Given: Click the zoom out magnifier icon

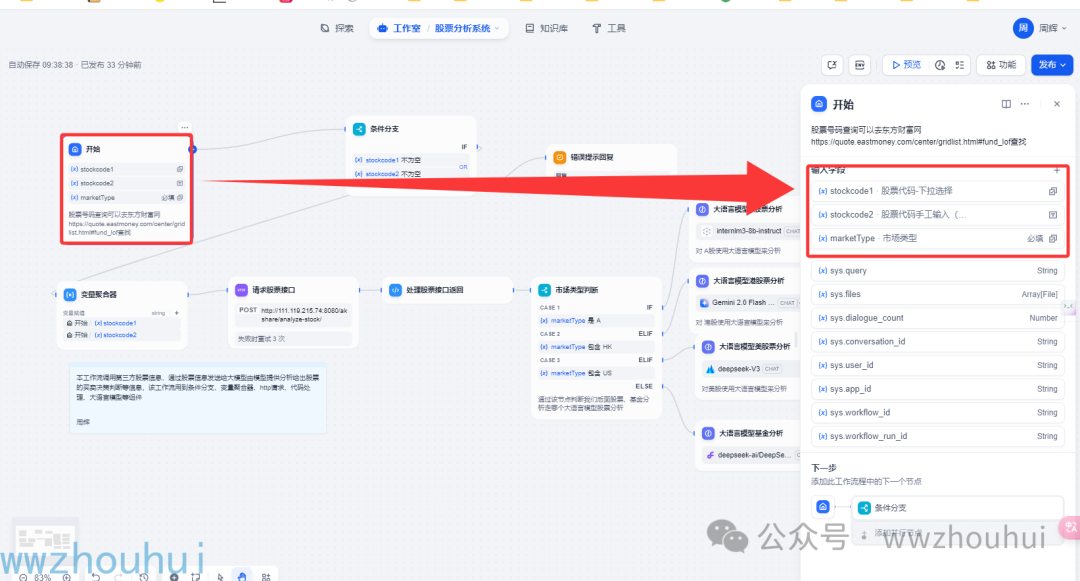Looking at the screenshot, I should 23,577.
